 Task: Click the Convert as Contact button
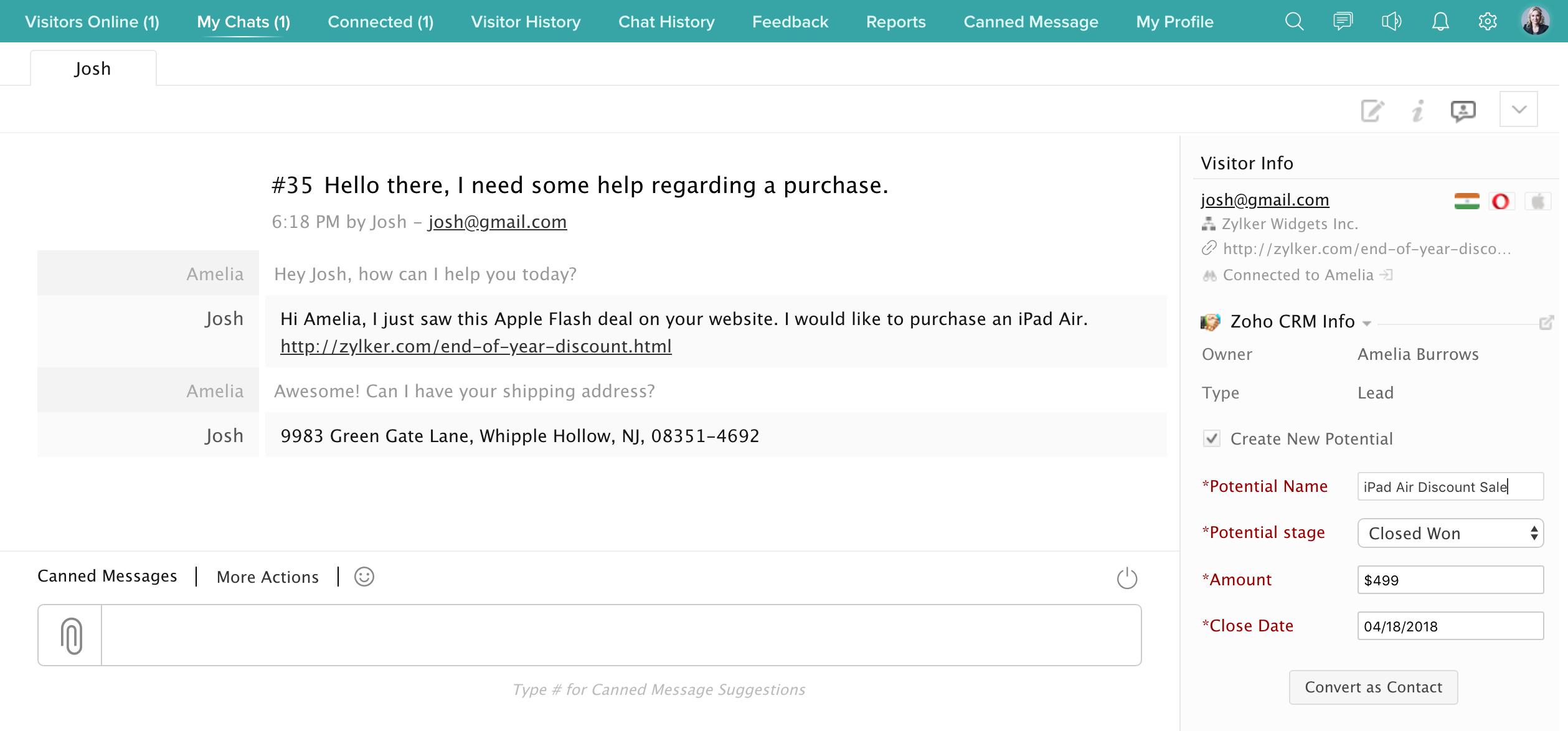point(1373,687)
